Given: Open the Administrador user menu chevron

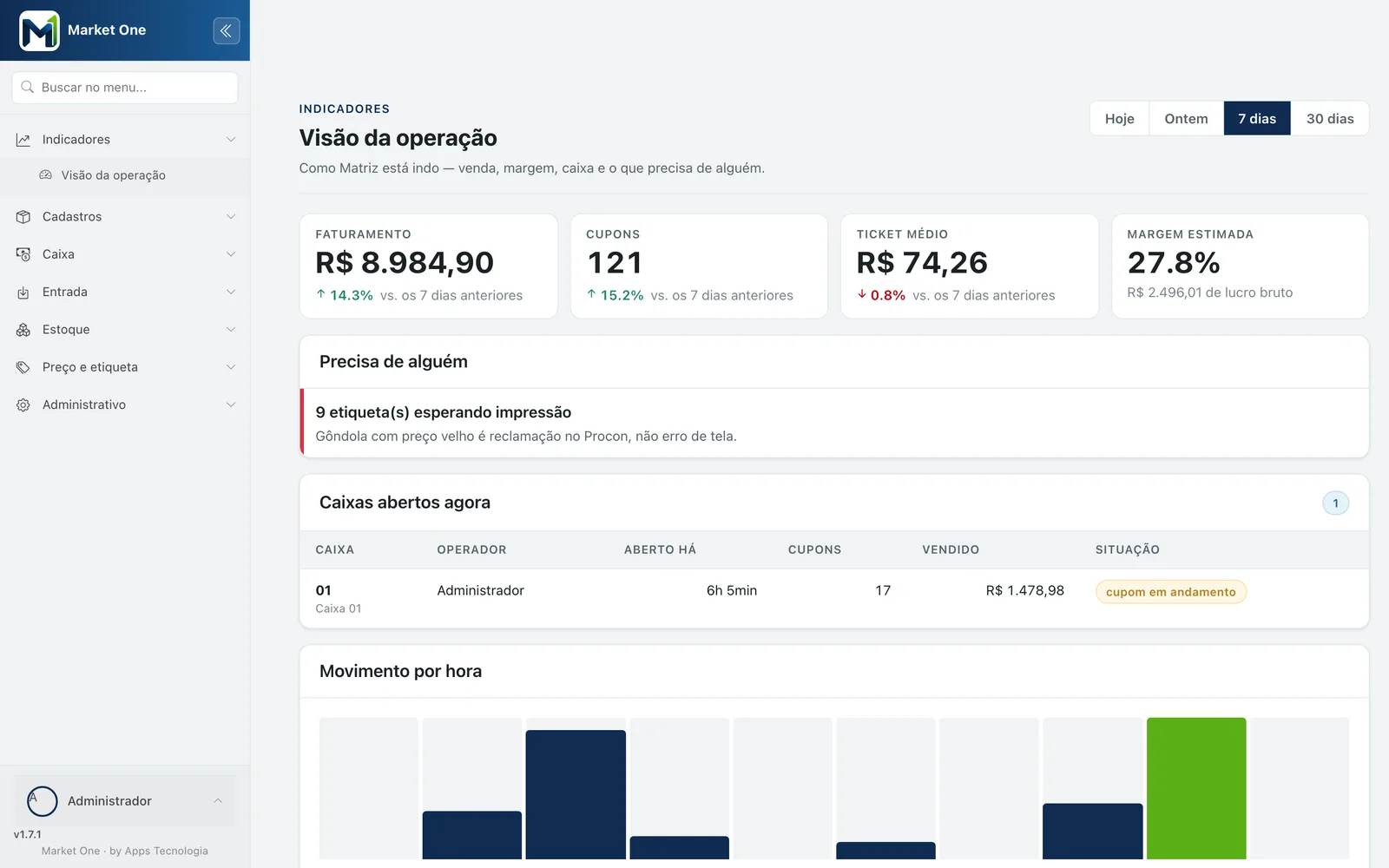Looking at the screenshot, I should tap(218, 801).
